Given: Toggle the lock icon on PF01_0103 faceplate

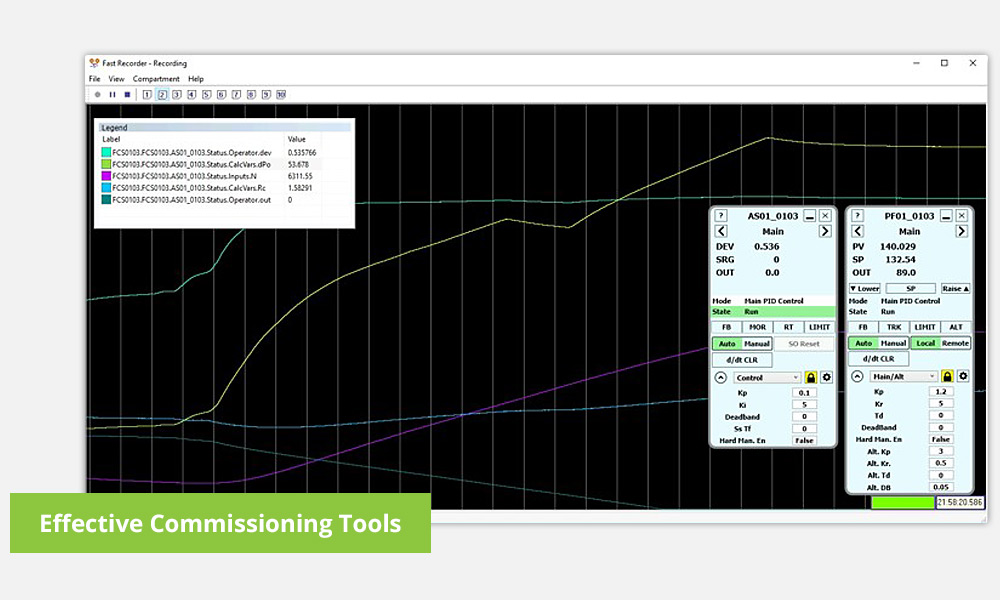Looking at the screenshot, I should point(947,376).
